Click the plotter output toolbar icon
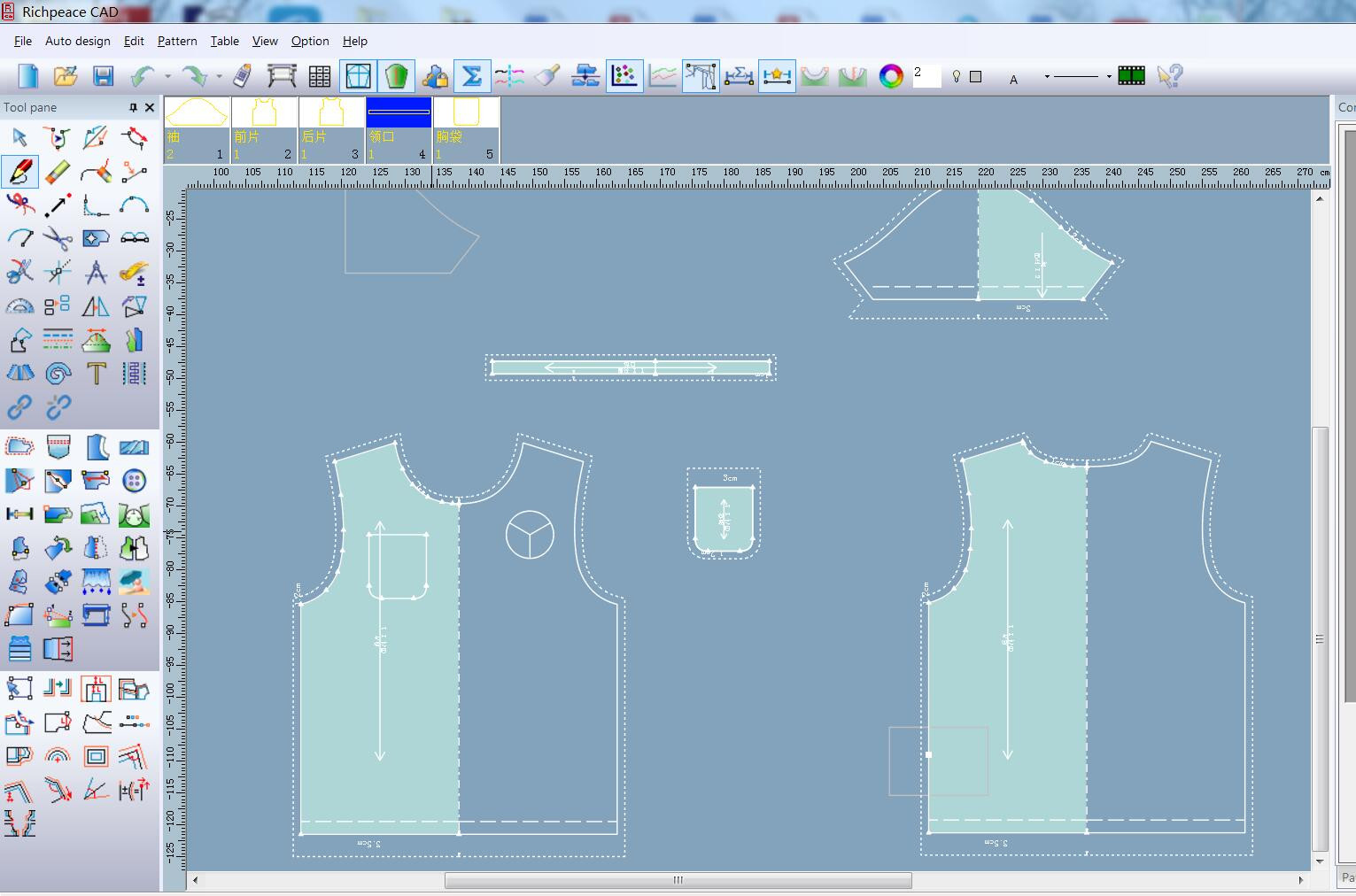Image resolution: width=1356 pixels, height=896 pixels. 279,76
